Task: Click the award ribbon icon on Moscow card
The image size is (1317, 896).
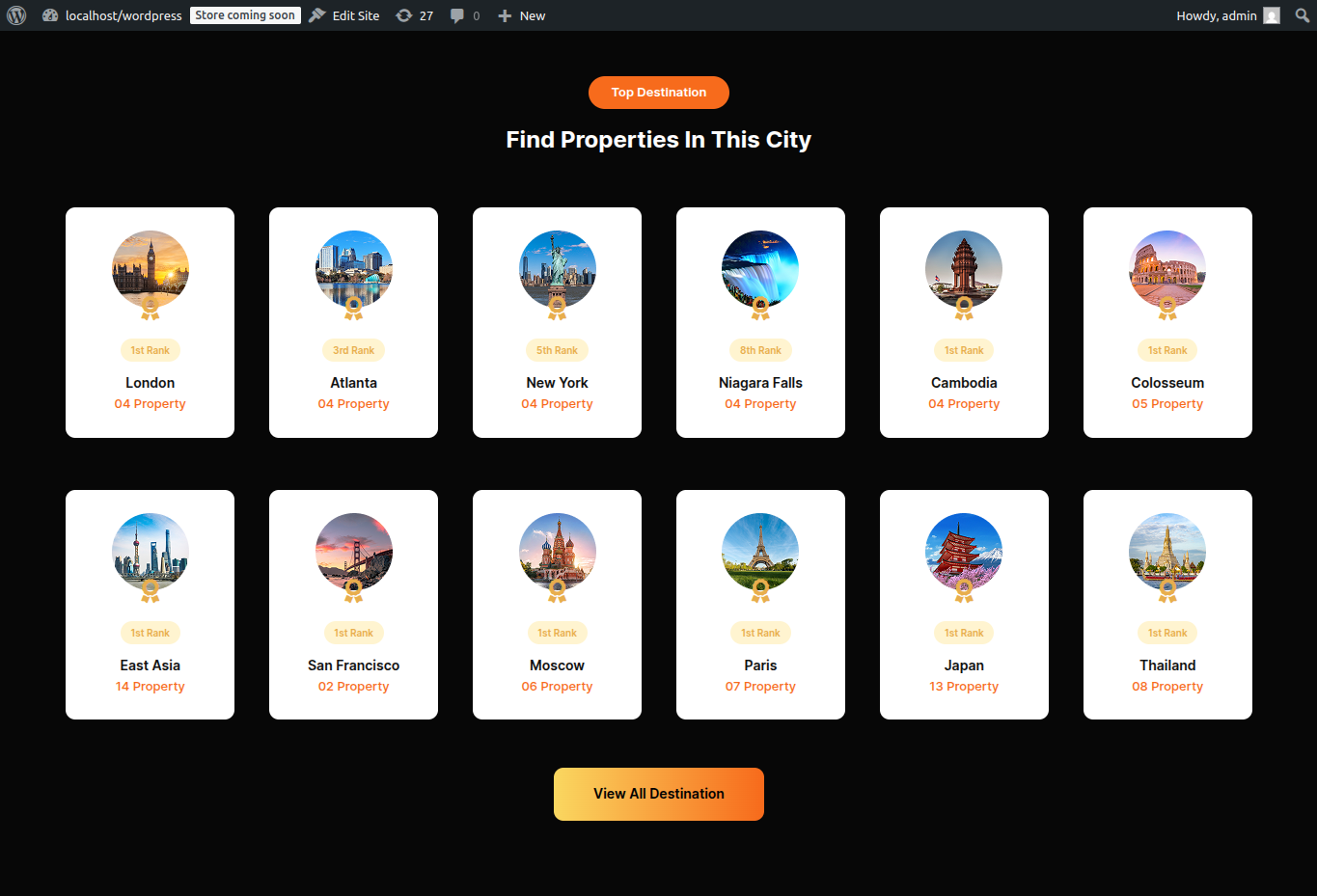Action: (558, 591)
